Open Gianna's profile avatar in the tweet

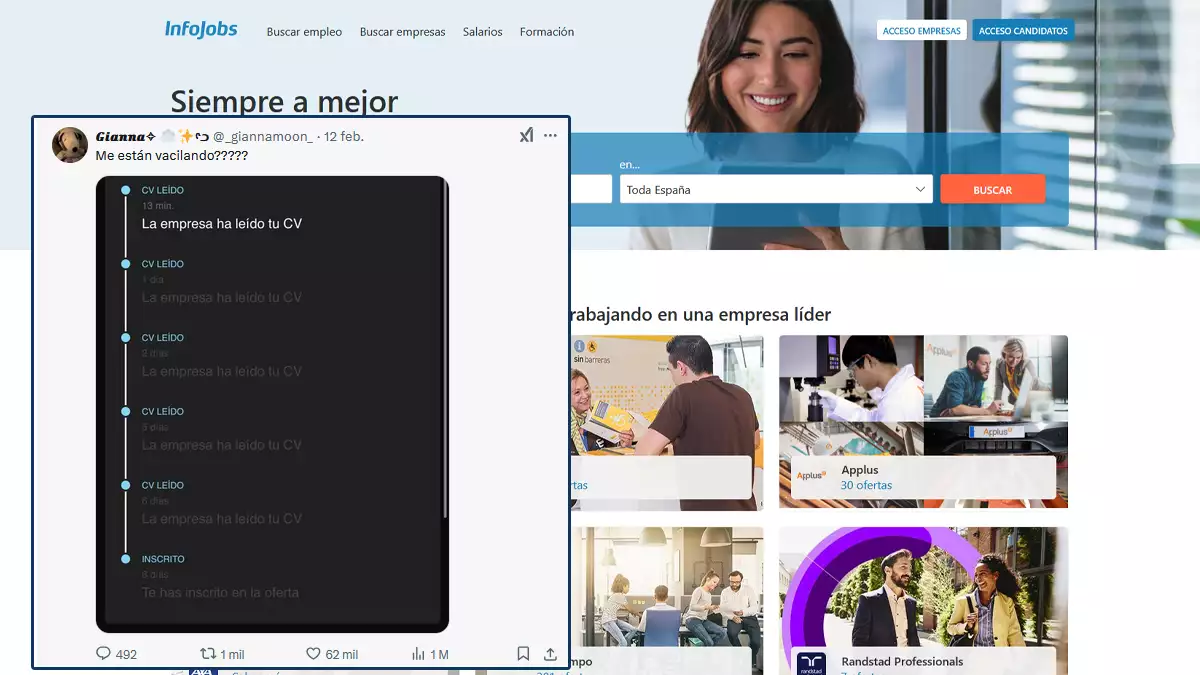click(x=70, y=145)
